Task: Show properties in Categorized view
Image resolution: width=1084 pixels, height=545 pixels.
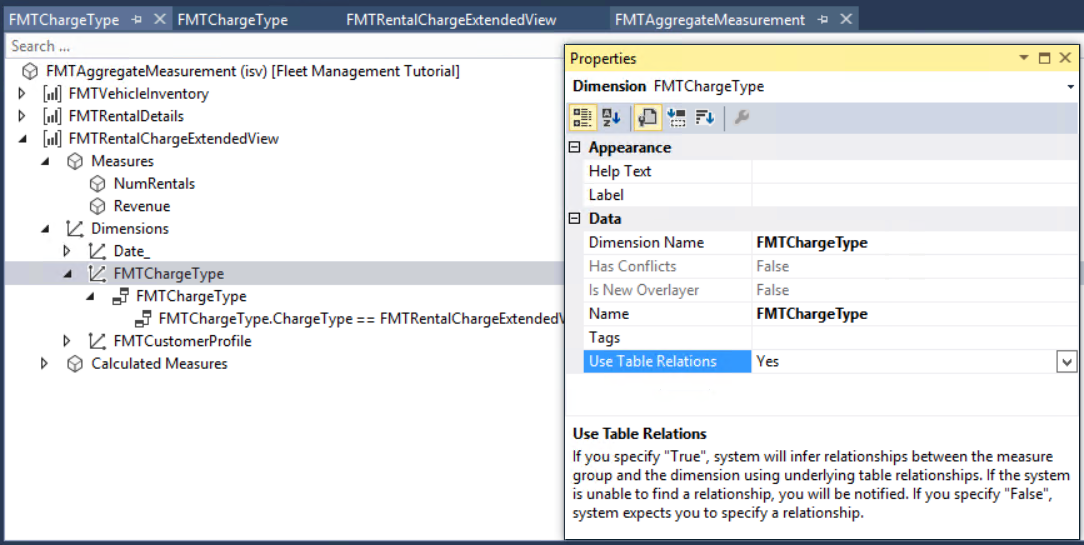Action: tap(582, 118)
